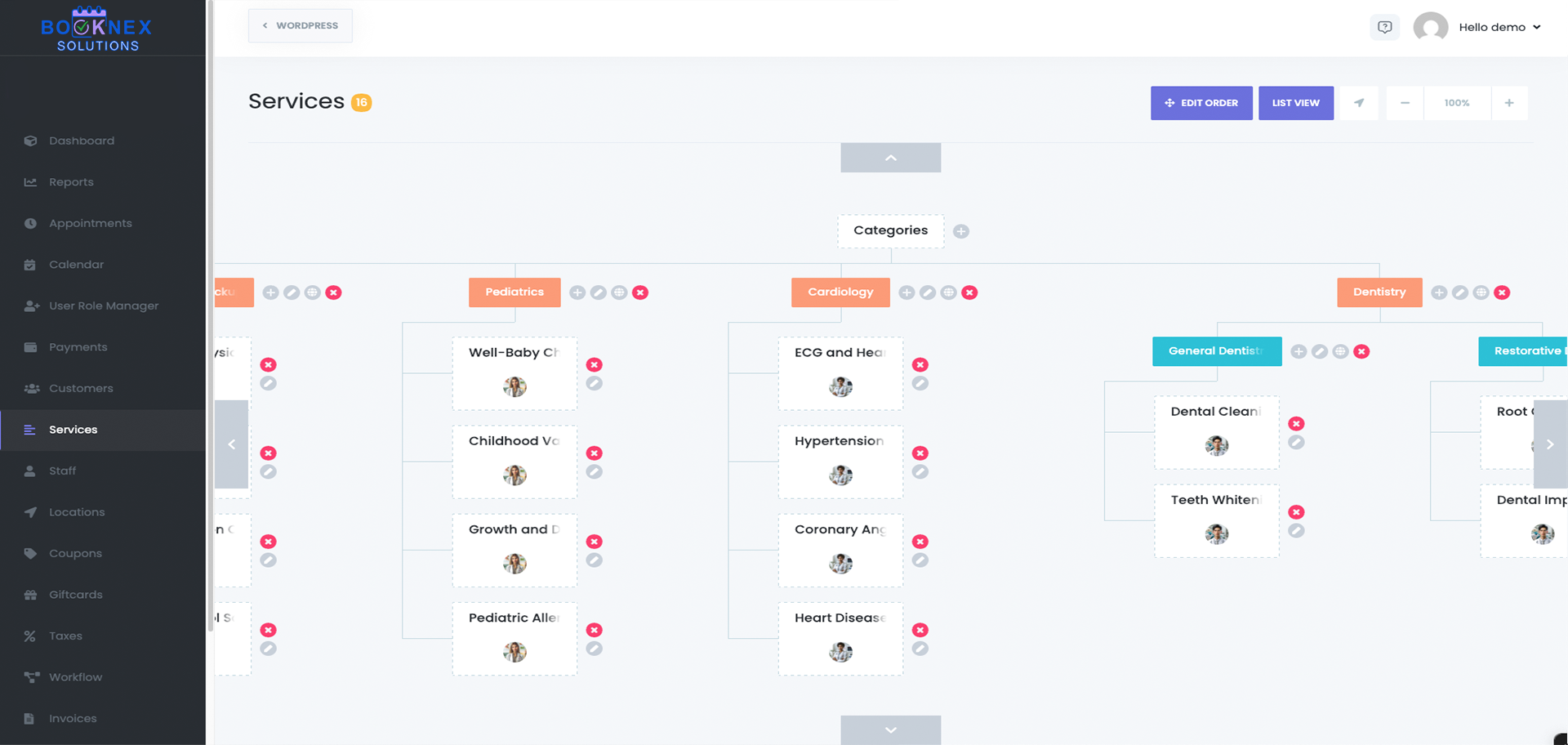Edit the Teeth Whitening service

click(x=1296, y=531)
